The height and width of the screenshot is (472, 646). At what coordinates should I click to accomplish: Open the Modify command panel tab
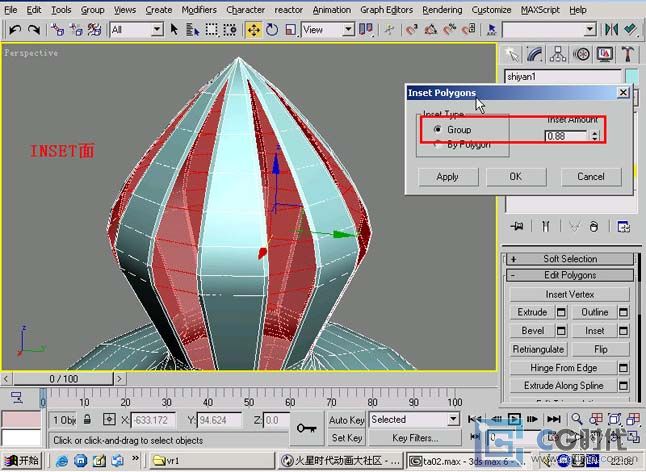pyautogui.click(x=534, y=54)
